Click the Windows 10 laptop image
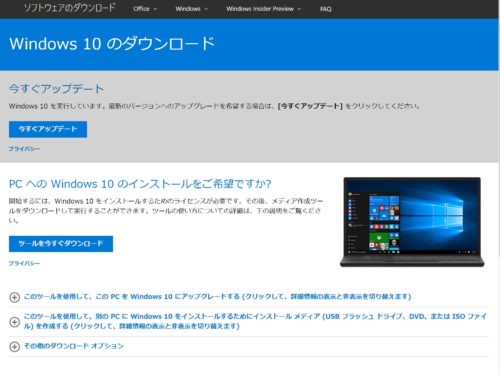The width and height of the screenshot is (500, 375). (412, 222)
